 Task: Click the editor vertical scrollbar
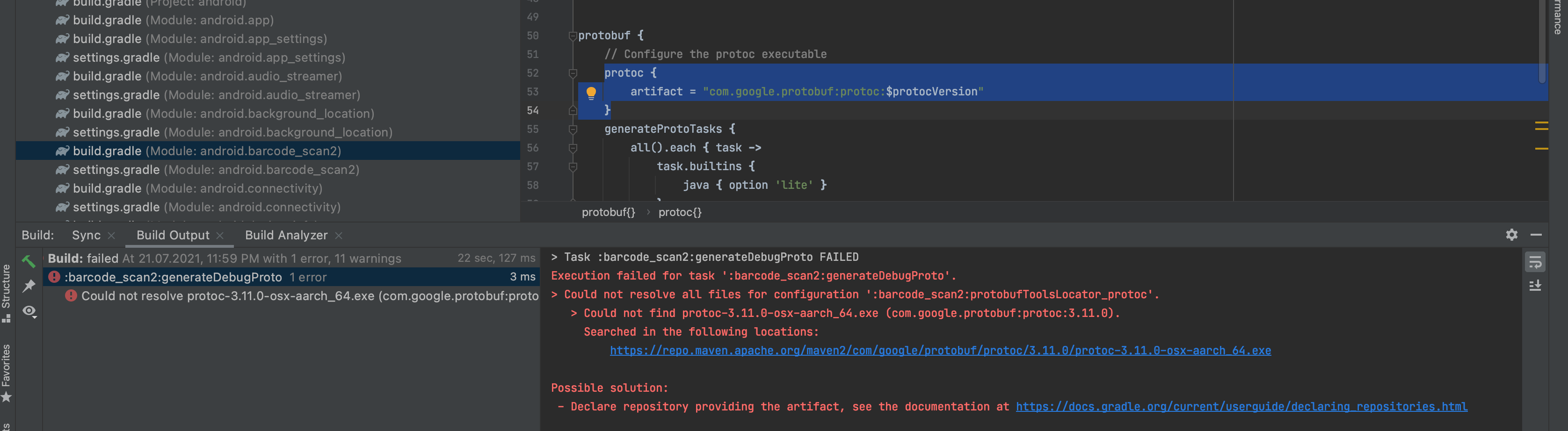(1542, 42)
